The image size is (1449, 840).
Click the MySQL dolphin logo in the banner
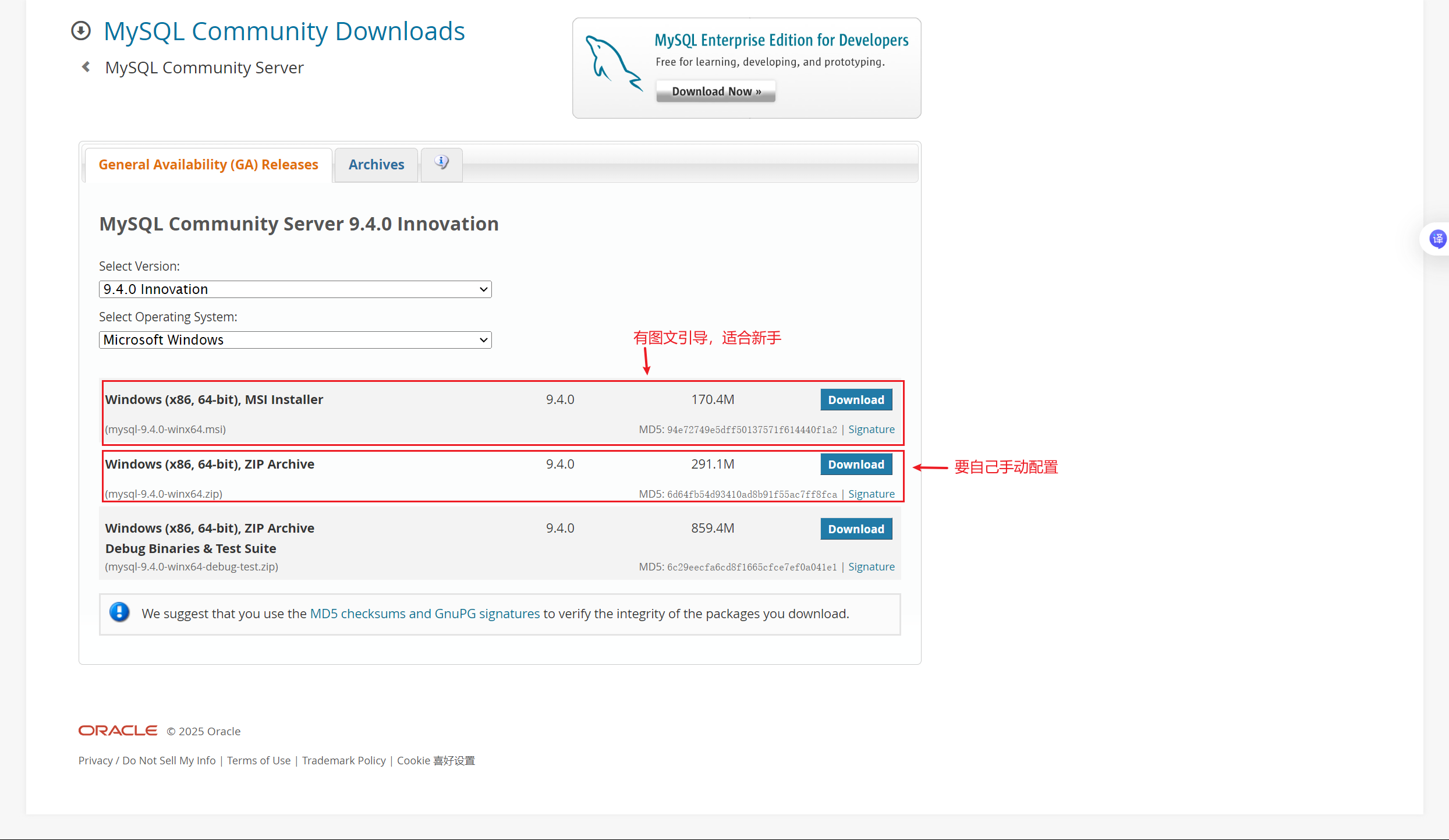(x=614, y=63)
